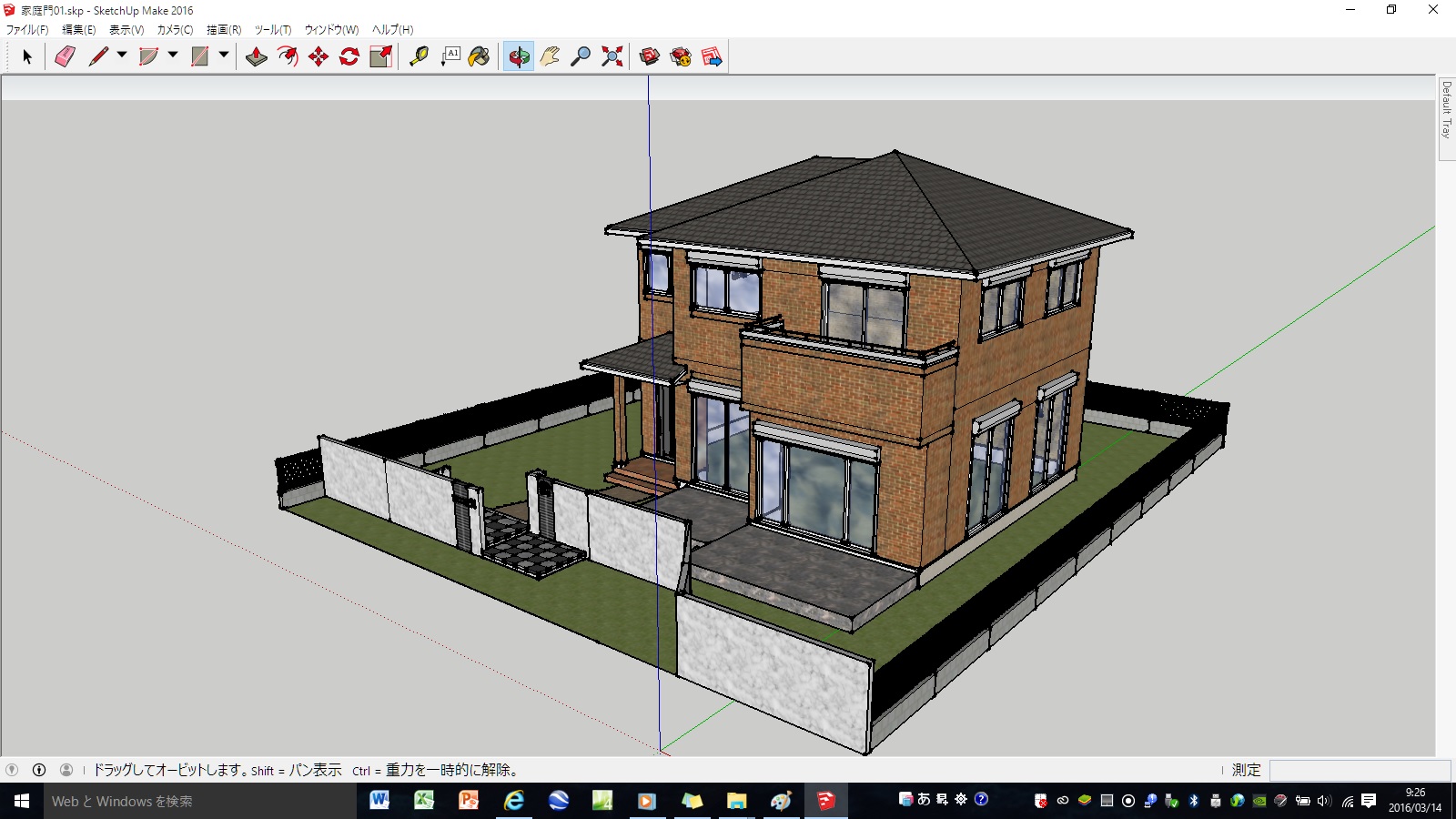Expand the Arc tool dropdown arrow
This screenshot has height=819, width=1456.
pos(173,56)
